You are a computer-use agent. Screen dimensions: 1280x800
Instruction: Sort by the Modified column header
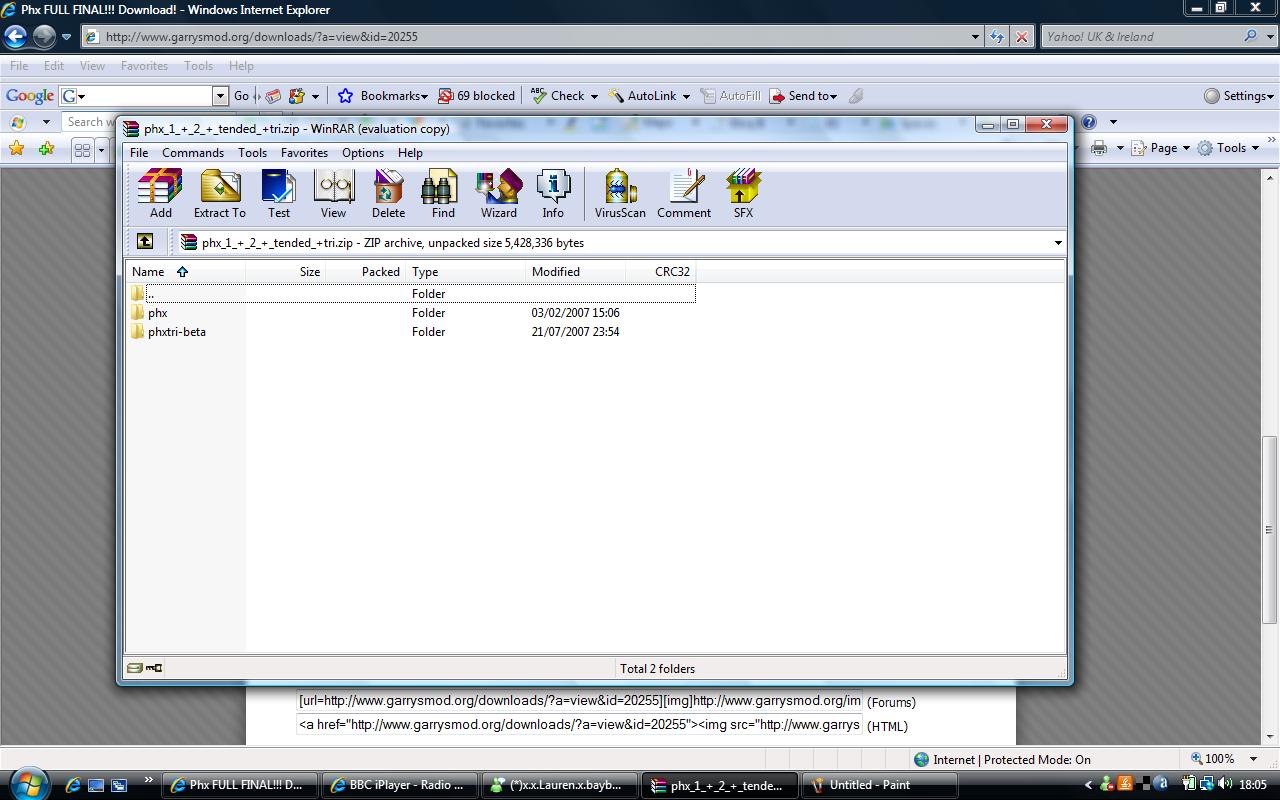[x=575, y=272]
